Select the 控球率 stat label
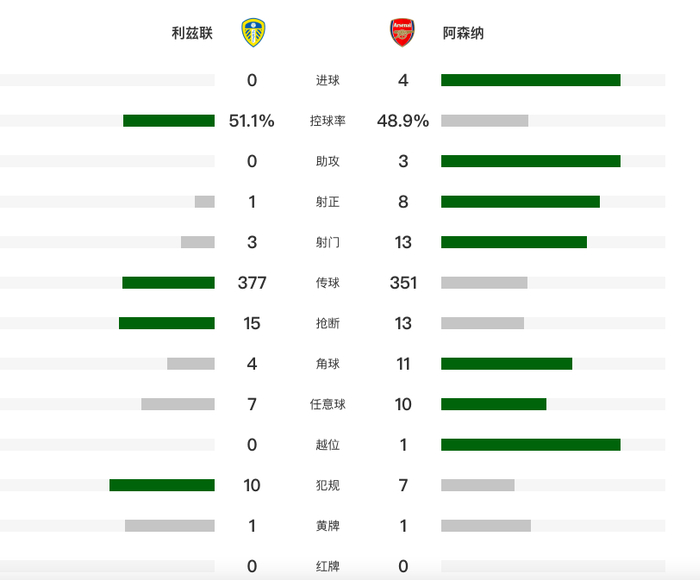The height and width of the screenshot is (580, 700). pos(327,121)
